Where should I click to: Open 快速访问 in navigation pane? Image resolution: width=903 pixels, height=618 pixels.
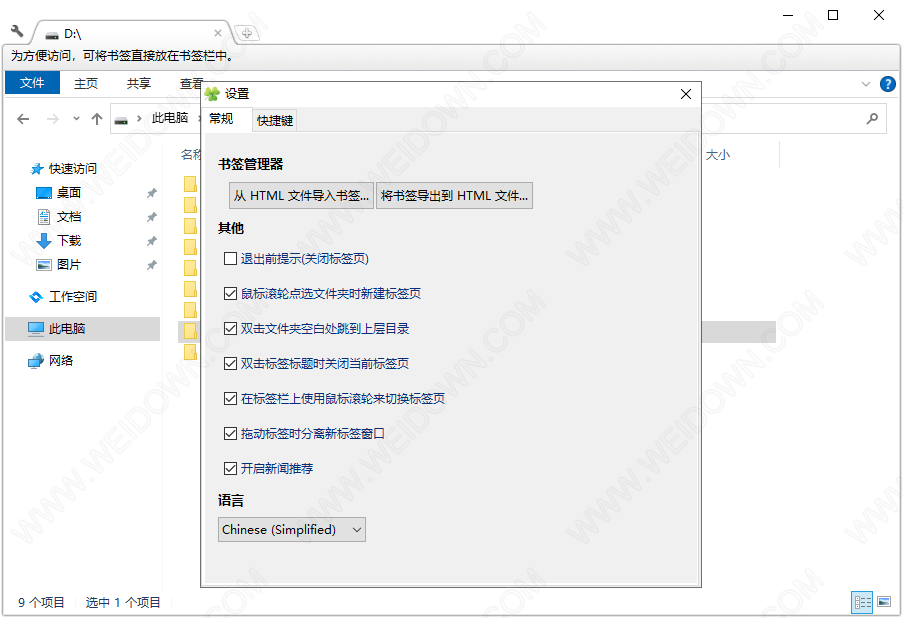pyautogui.click(x=73, y=169)
